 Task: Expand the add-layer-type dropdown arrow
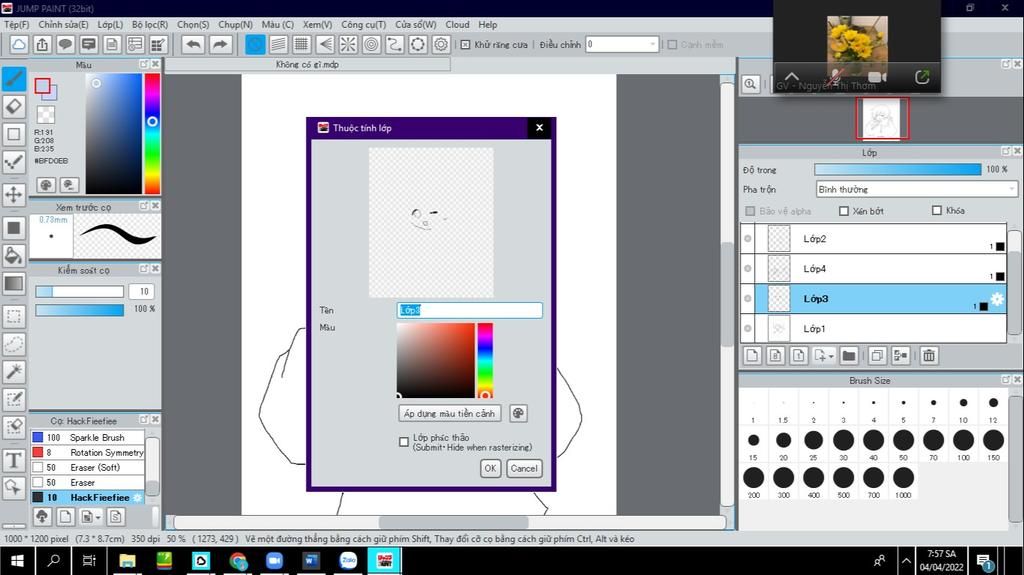(831, 356)
